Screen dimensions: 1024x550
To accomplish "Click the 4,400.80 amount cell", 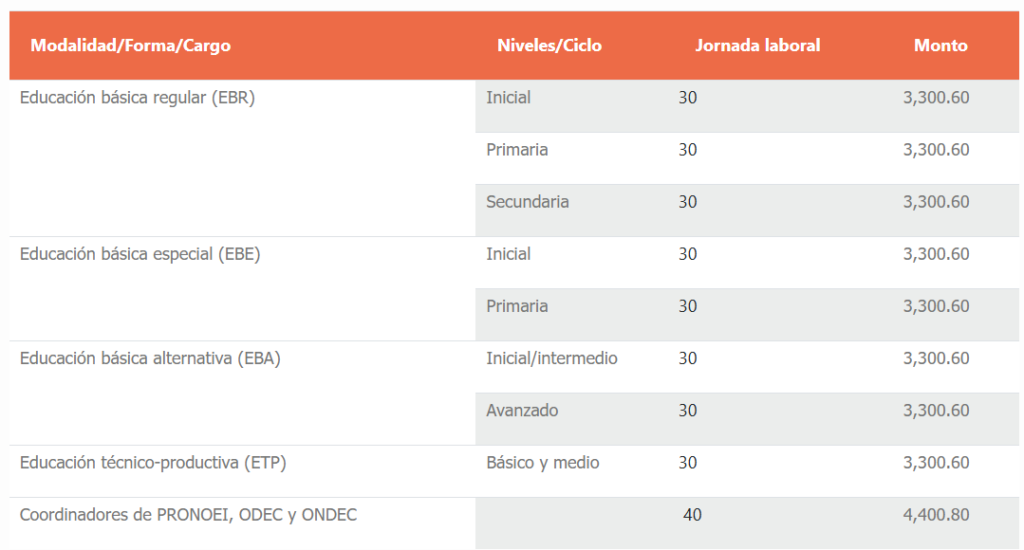I will (x=936, y=515).
